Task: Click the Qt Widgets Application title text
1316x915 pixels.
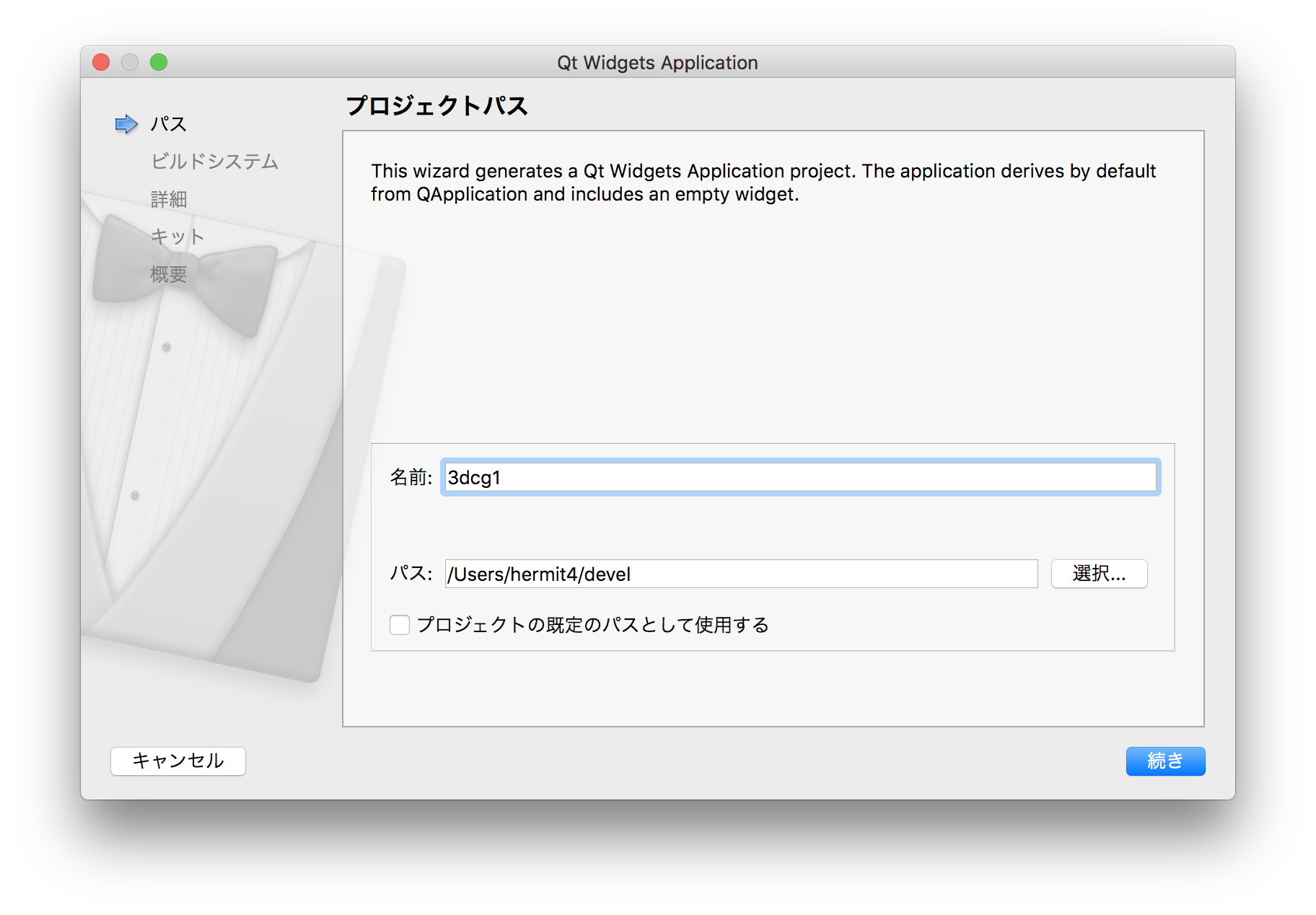Action: (x=657, y=62)
